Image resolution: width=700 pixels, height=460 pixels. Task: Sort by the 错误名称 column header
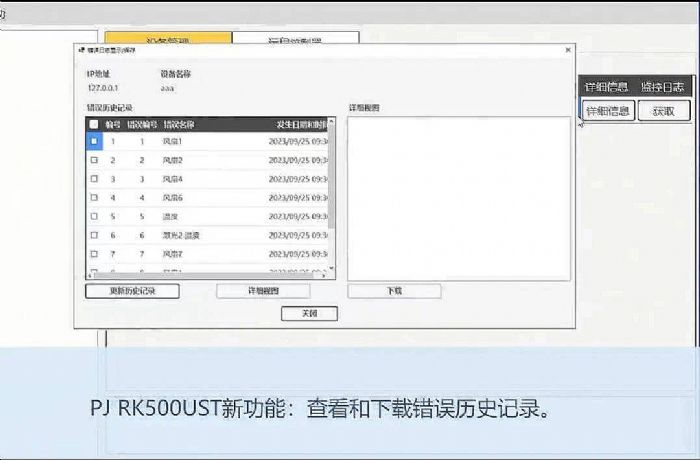tap(179, 125)
